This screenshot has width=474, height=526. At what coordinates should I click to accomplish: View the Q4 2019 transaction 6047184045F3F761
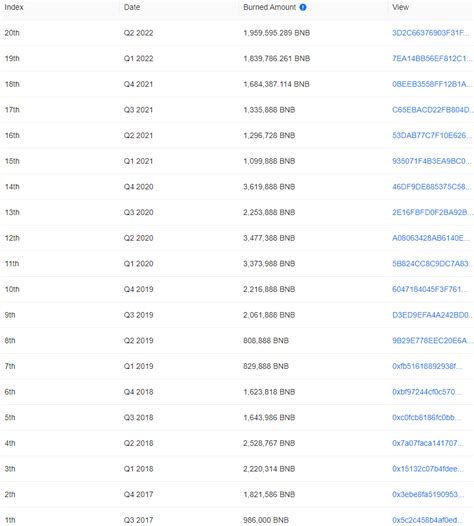pos(430,289)
